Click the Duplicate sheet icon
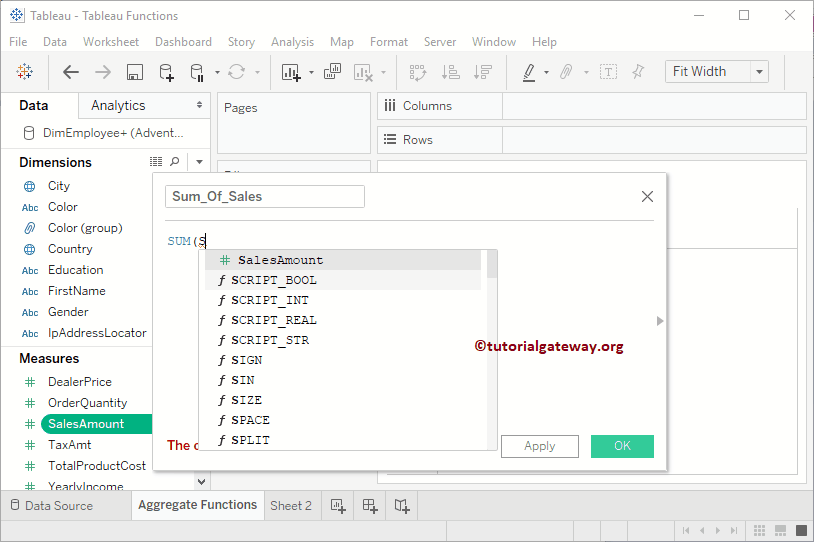The height and width of the screenshot is (542, 814). coord(332,72)
